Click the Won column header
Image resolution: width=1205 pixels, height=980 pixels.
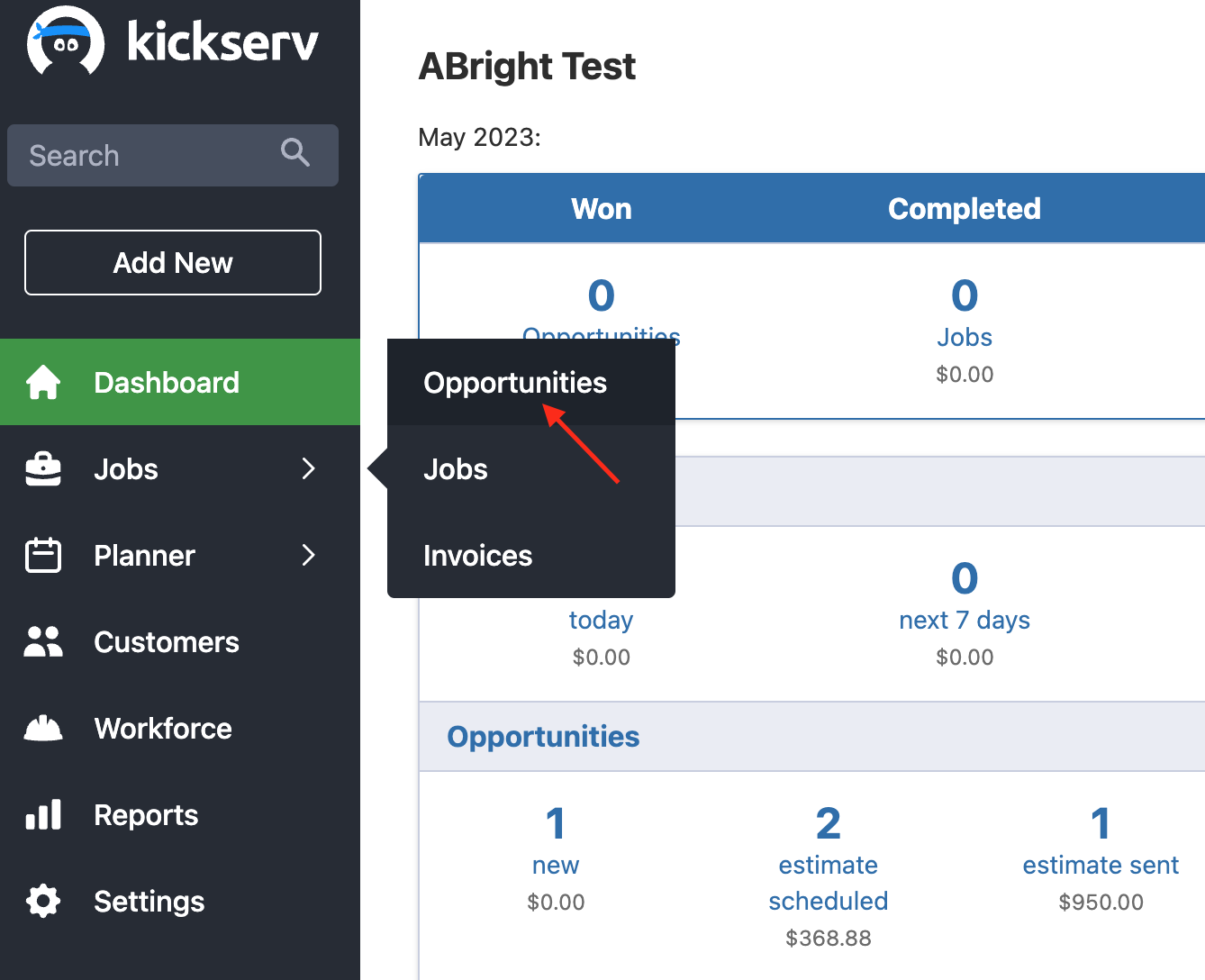pos(602,209)
